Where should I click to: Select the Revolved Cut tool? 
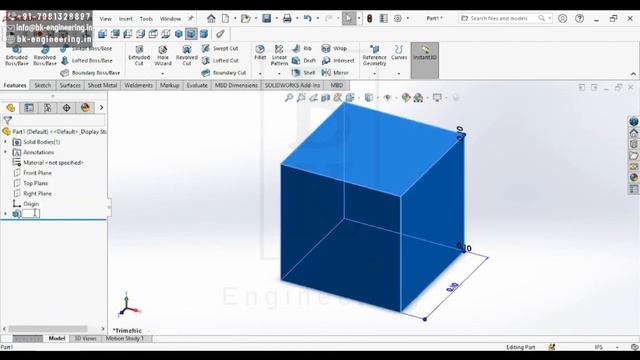tap(187, 55)
